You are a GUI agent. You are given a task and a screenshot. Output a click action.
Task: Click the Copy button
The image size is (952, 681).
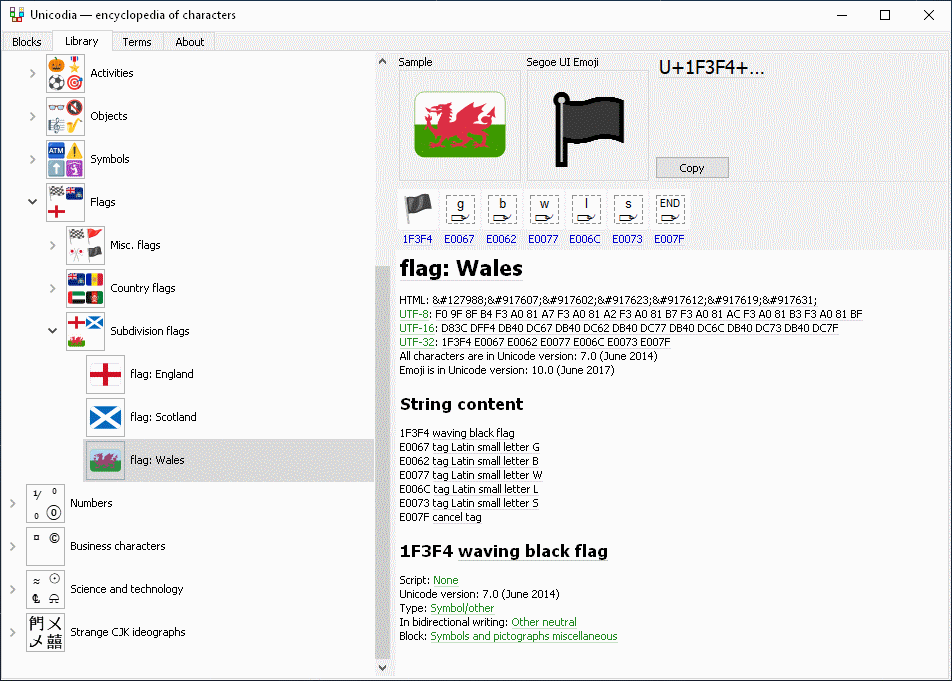pos(692,168)
